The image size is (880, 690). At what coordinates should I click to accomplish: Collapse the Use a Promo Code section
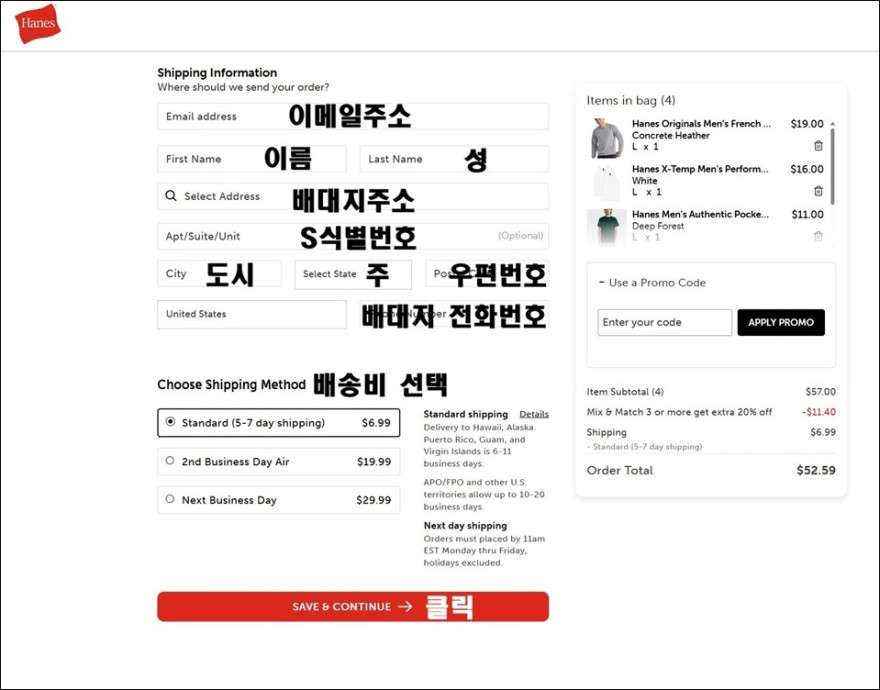click(x=652, y=282)
